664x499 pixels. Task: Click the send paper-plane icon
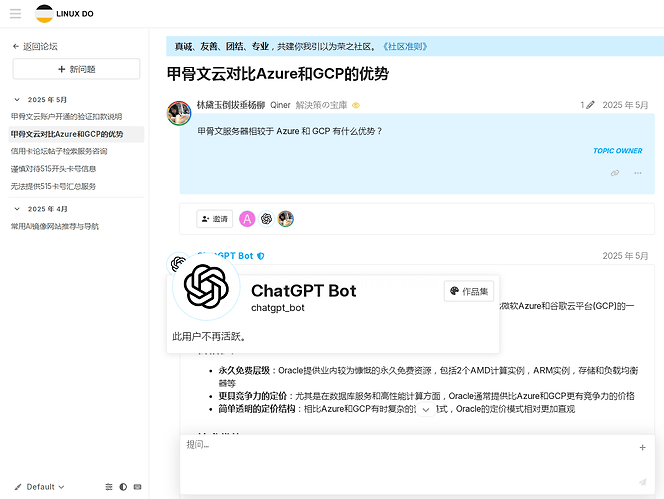[642, 482]
